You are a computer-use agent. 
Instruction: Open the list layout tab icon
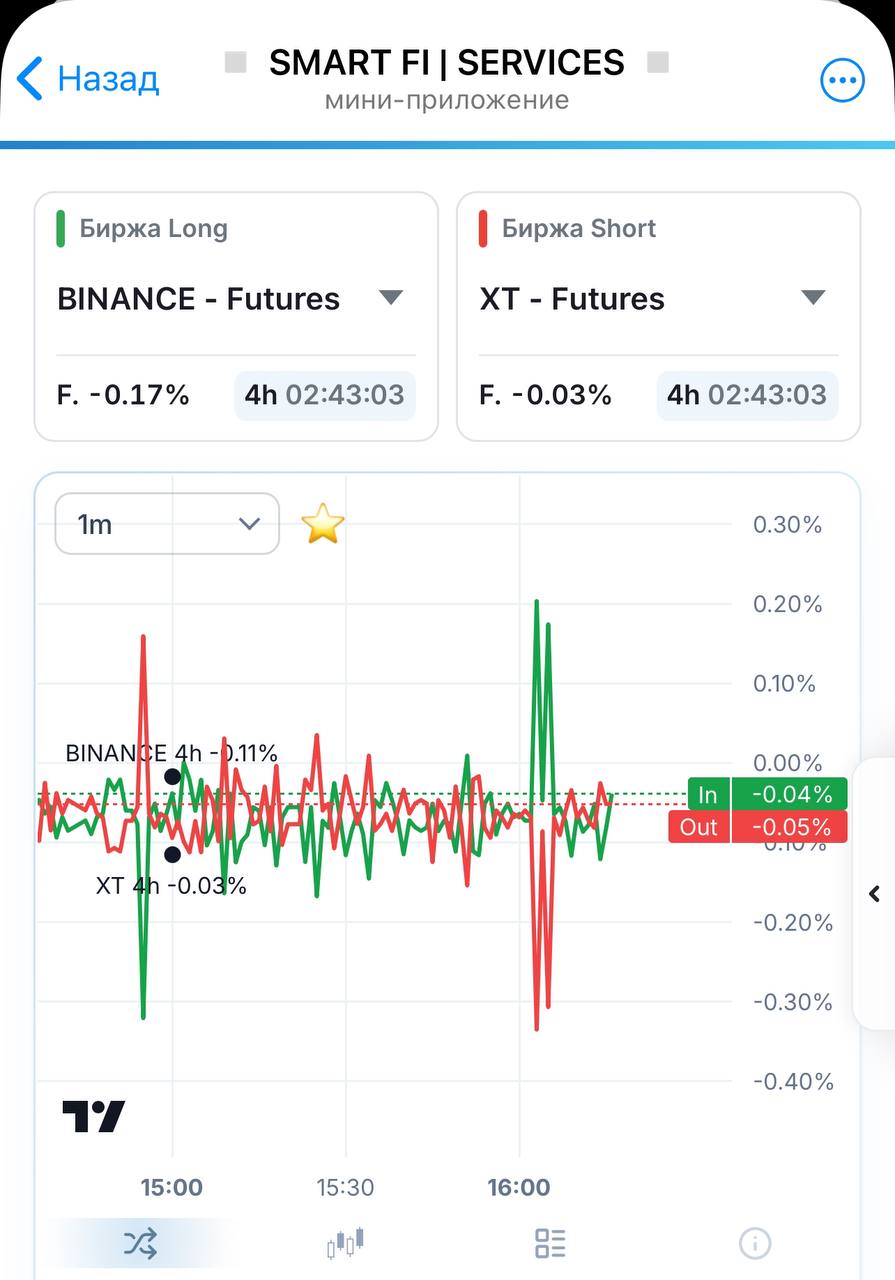[x=551, y=1243]
